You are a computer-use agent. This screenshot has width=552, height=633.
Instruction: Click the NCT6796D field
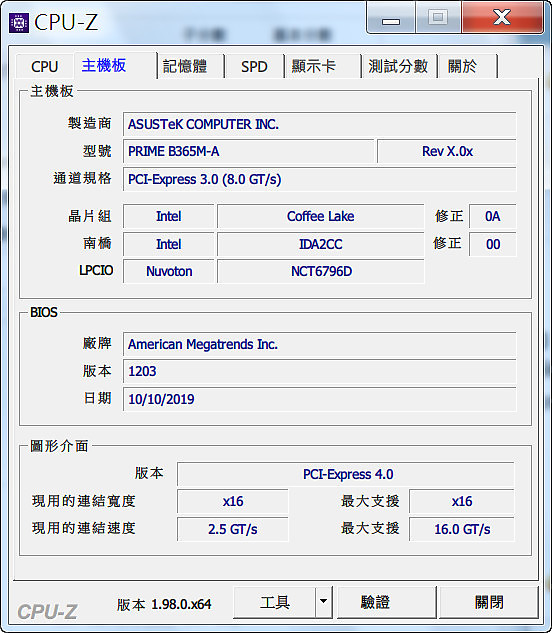[321, 271]
